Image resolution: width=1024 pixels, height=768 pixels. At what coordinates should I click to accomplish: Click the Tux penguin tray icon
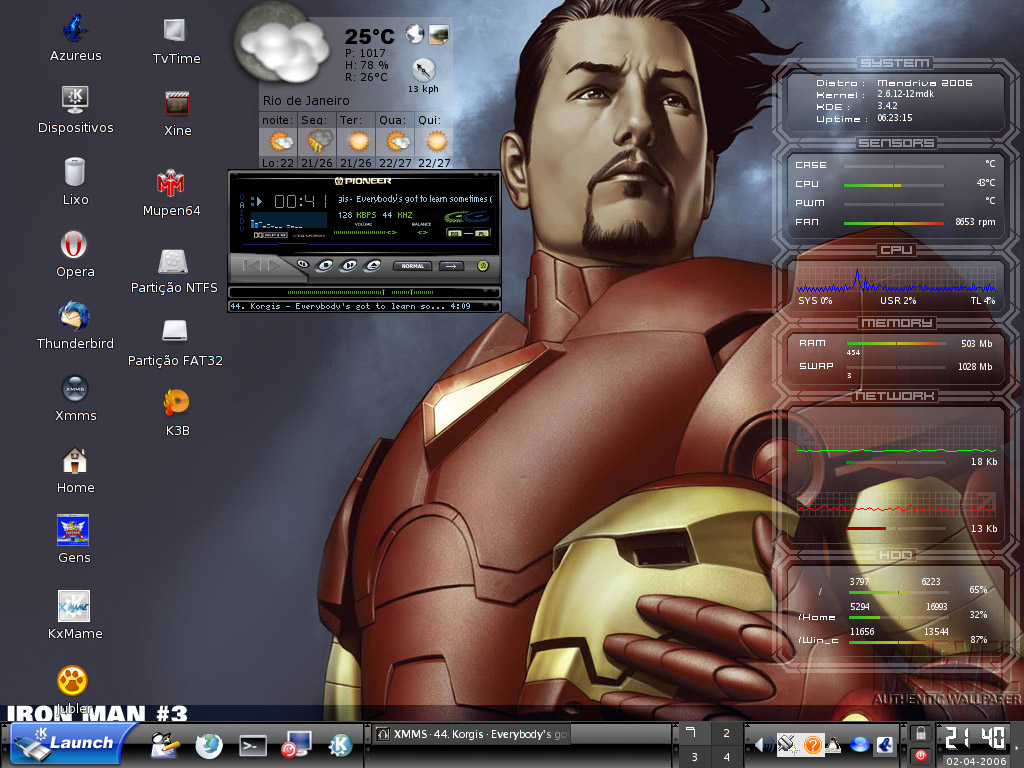tap(833, 745)
